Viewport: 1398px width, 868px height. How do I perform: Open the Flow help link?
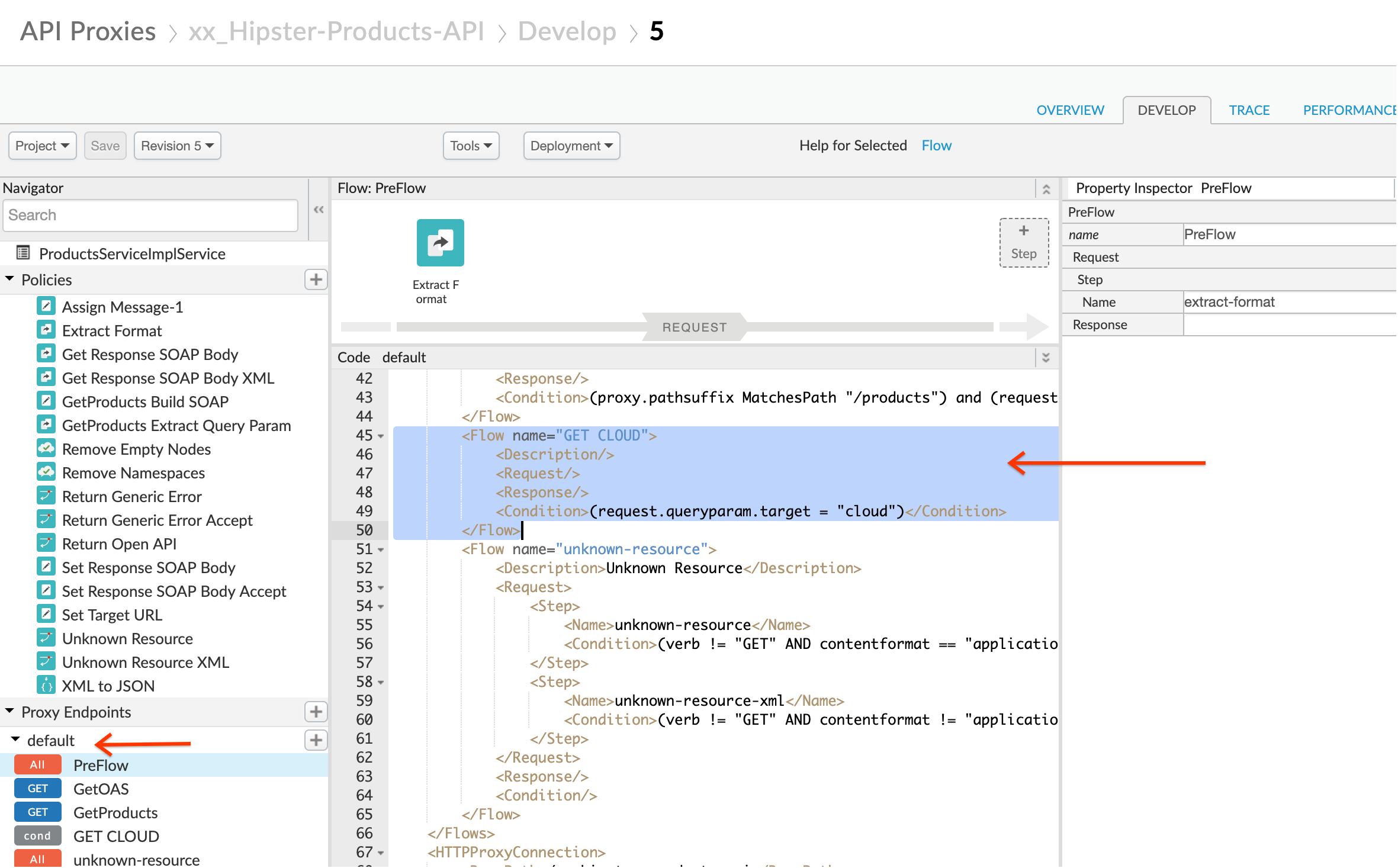(936, 146)
